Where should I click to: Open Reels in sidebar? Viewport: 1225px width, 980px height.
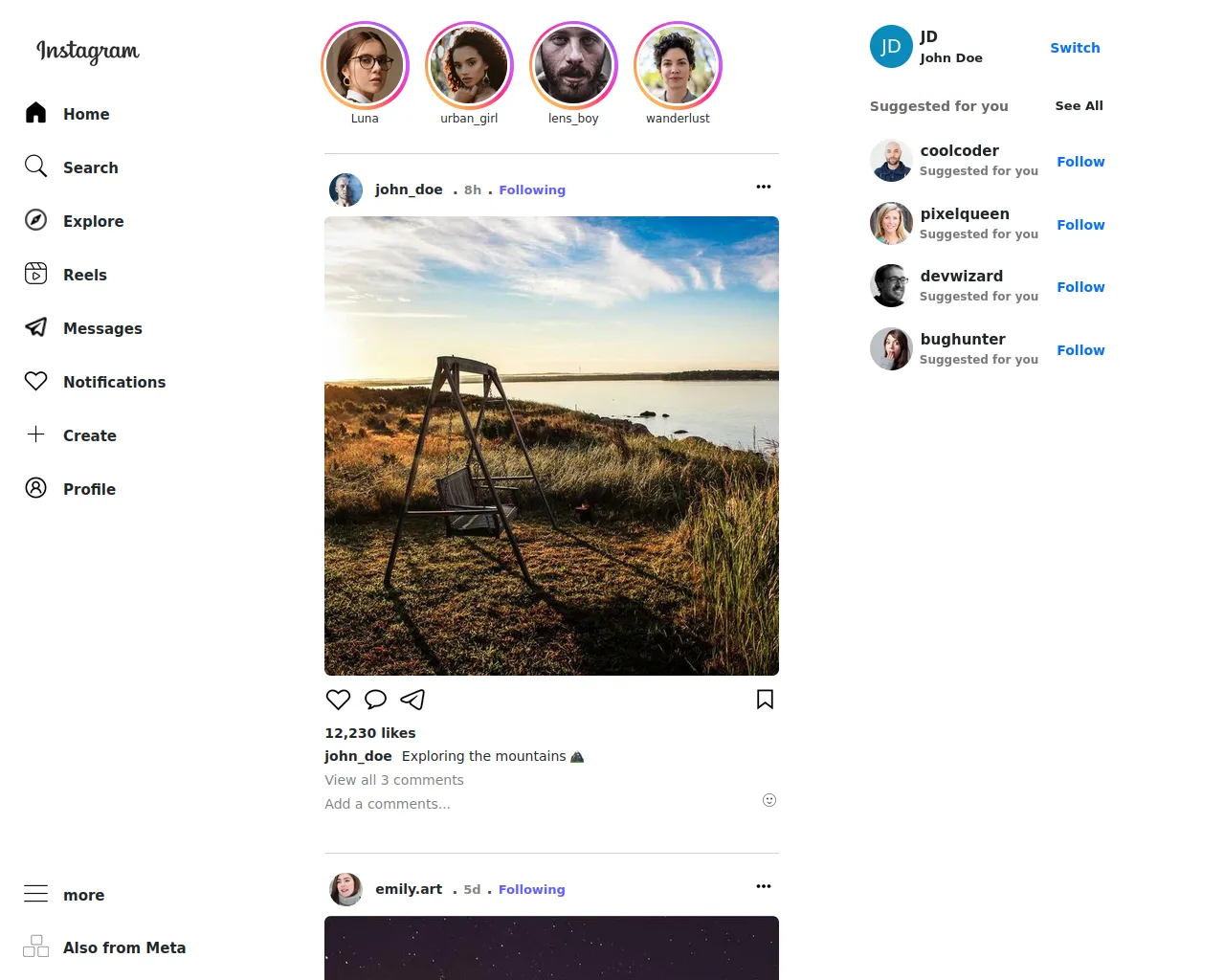[85, 275]
